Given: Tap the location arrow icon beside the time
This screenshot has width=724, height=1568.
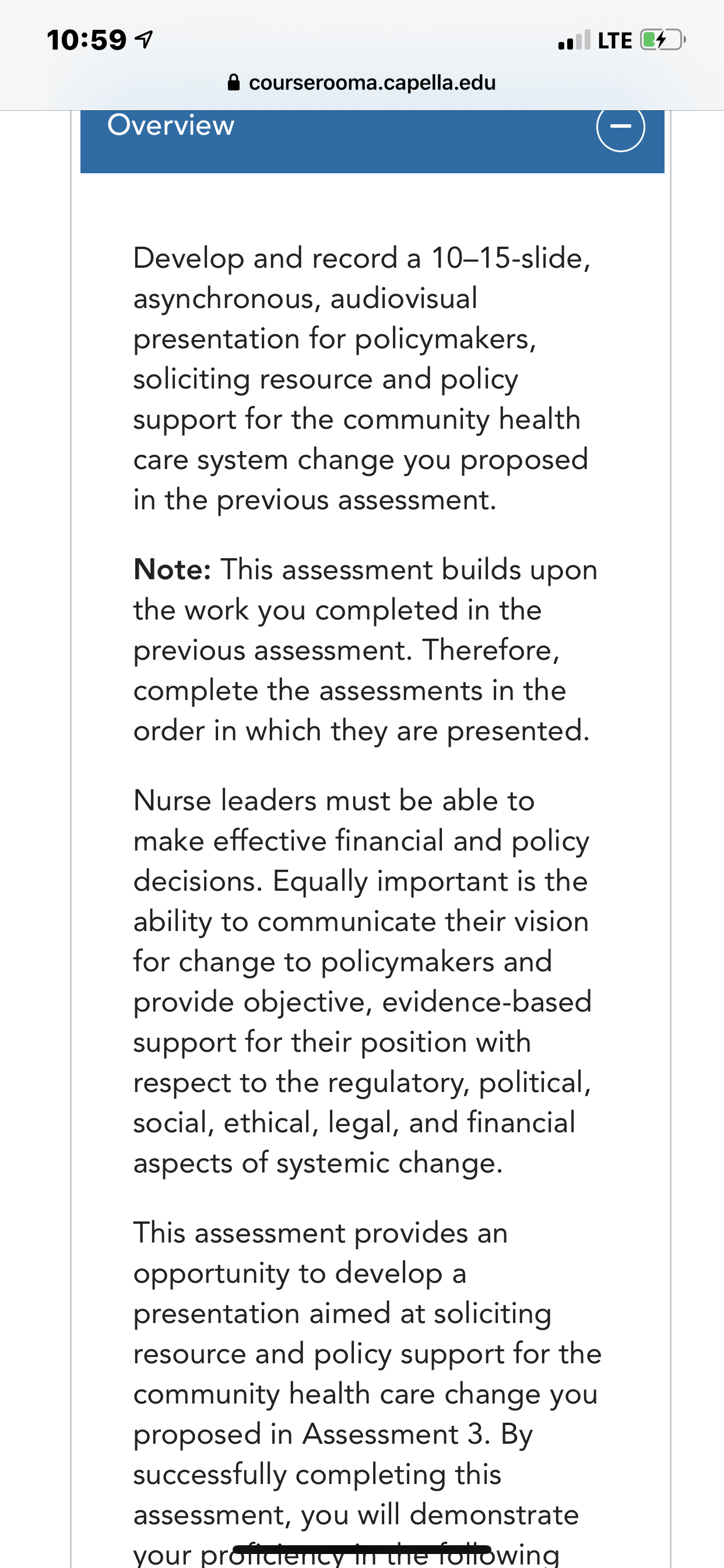Looking at the screenshot, I should [143, 40].
